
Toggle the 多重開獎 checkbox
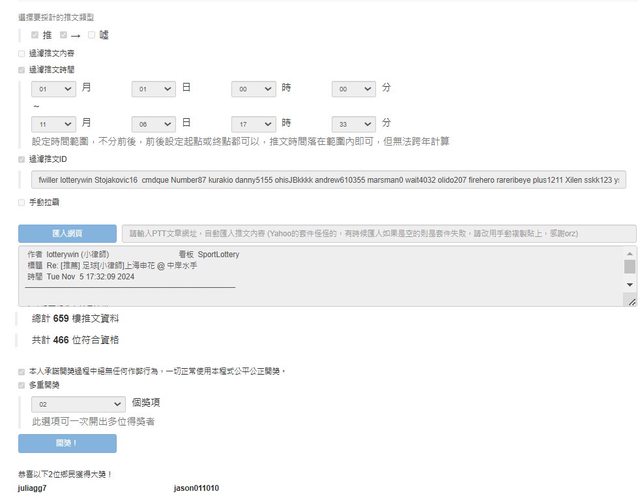pos(22,384)
